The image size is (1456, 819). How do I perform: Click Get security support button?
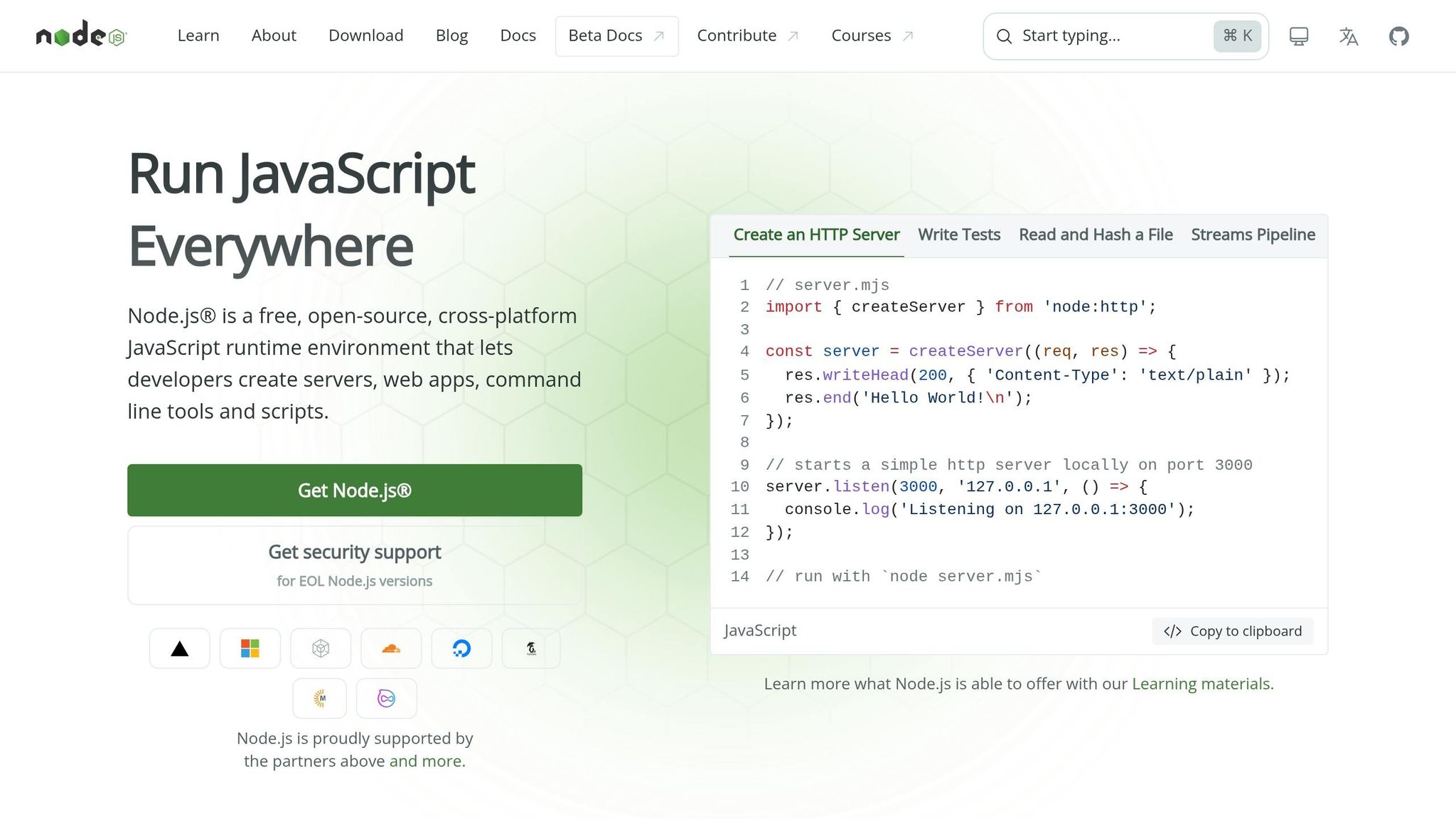click(x=355, y=565)
